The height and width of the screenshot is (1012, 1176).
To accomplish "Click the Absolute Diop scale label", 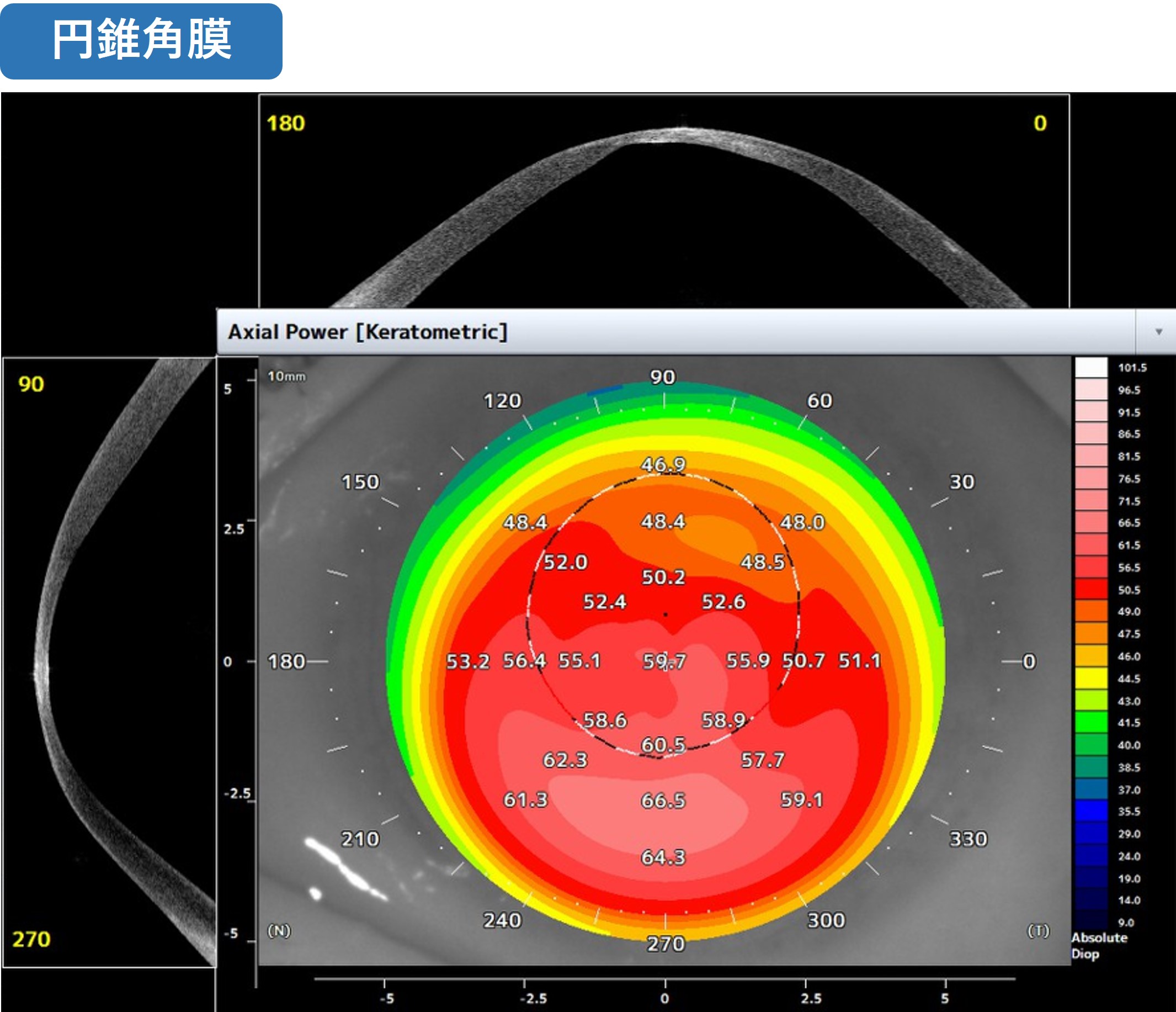I will coord(1099,946).
